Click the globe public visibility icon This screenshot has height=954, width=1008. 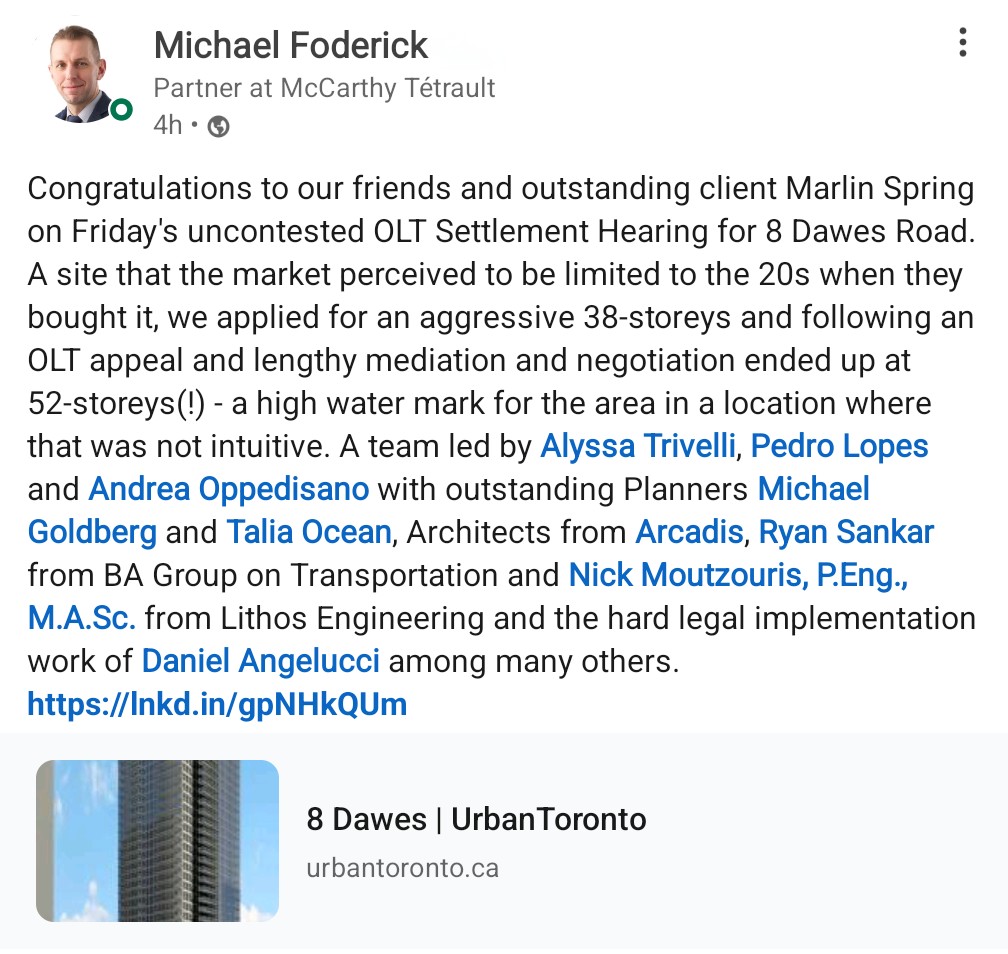tap(218, 127)
